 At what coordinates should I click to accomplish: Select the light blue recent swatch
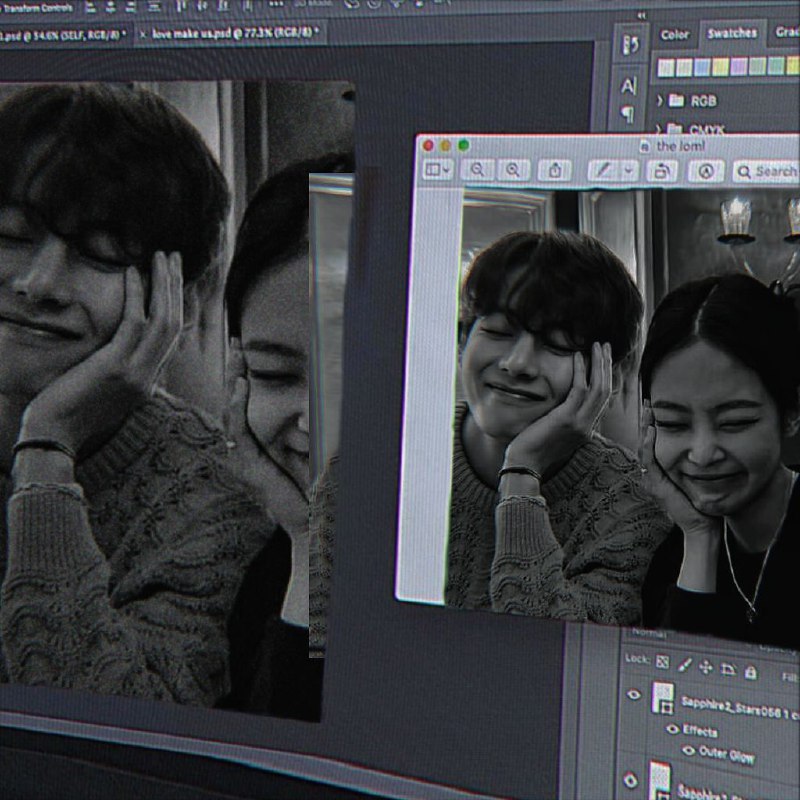(x=702, y=67)
